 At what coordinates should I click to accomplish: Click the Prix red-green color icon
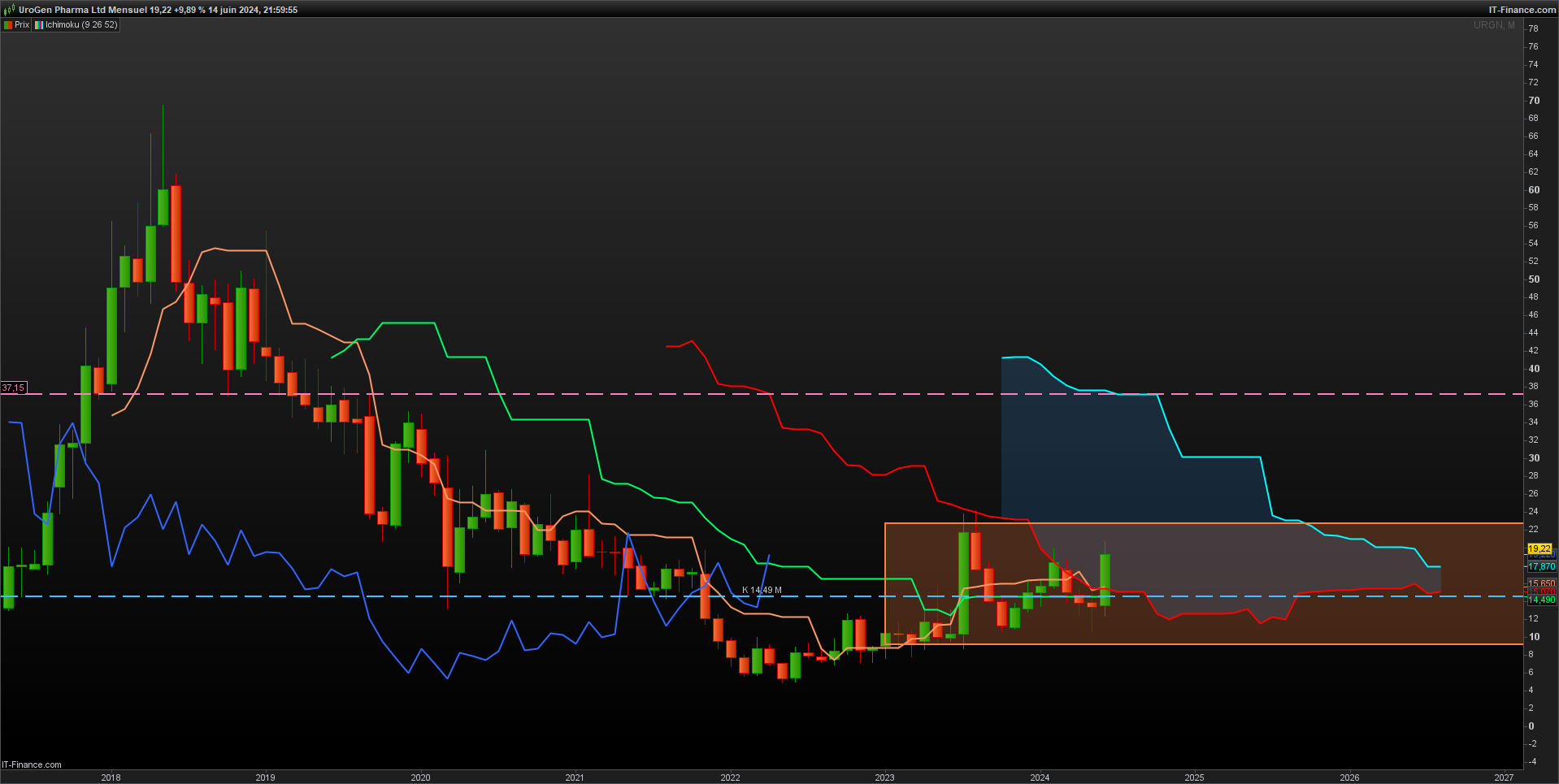(8, 25)
